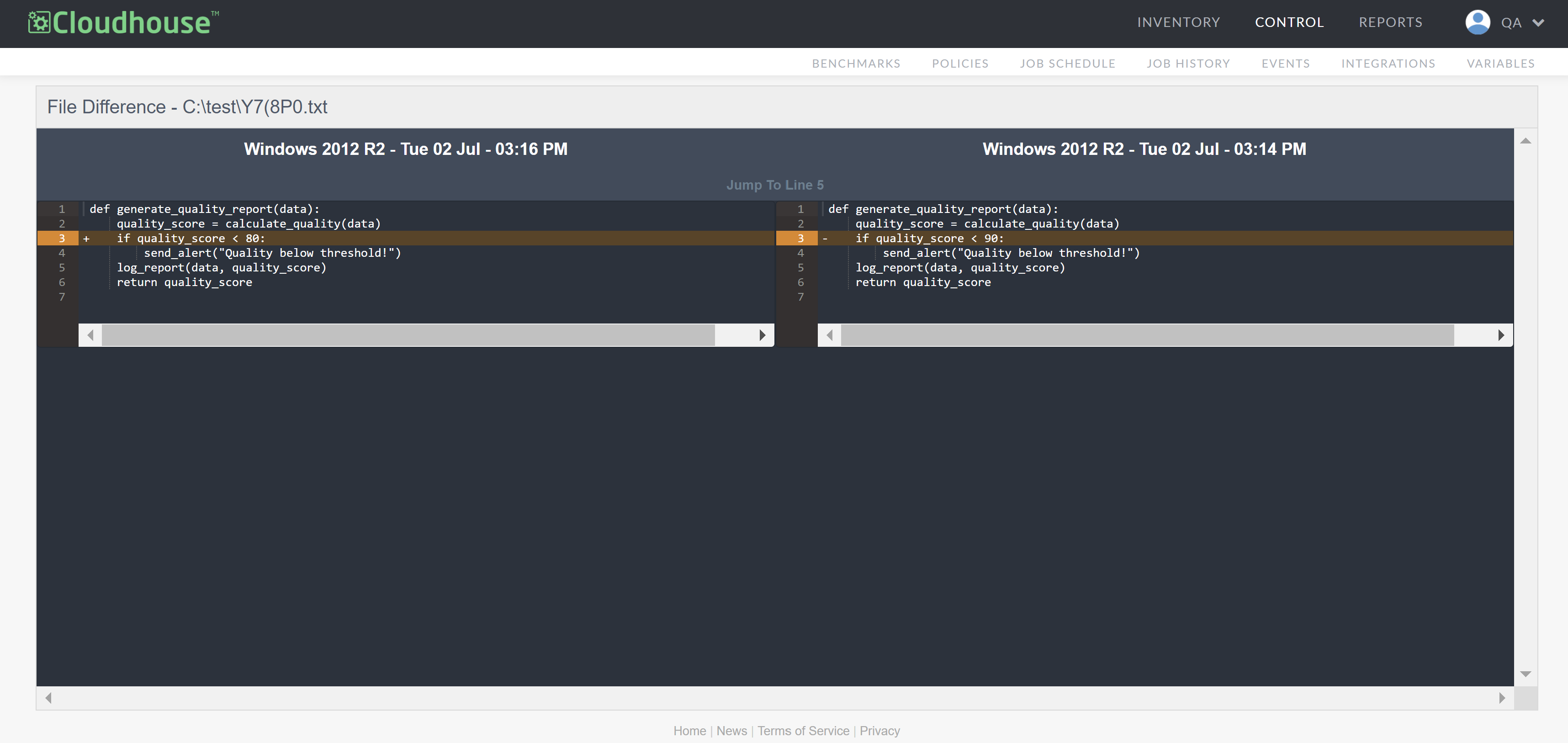Open the Variables section
The image size is (1568, 743).
1500,64
